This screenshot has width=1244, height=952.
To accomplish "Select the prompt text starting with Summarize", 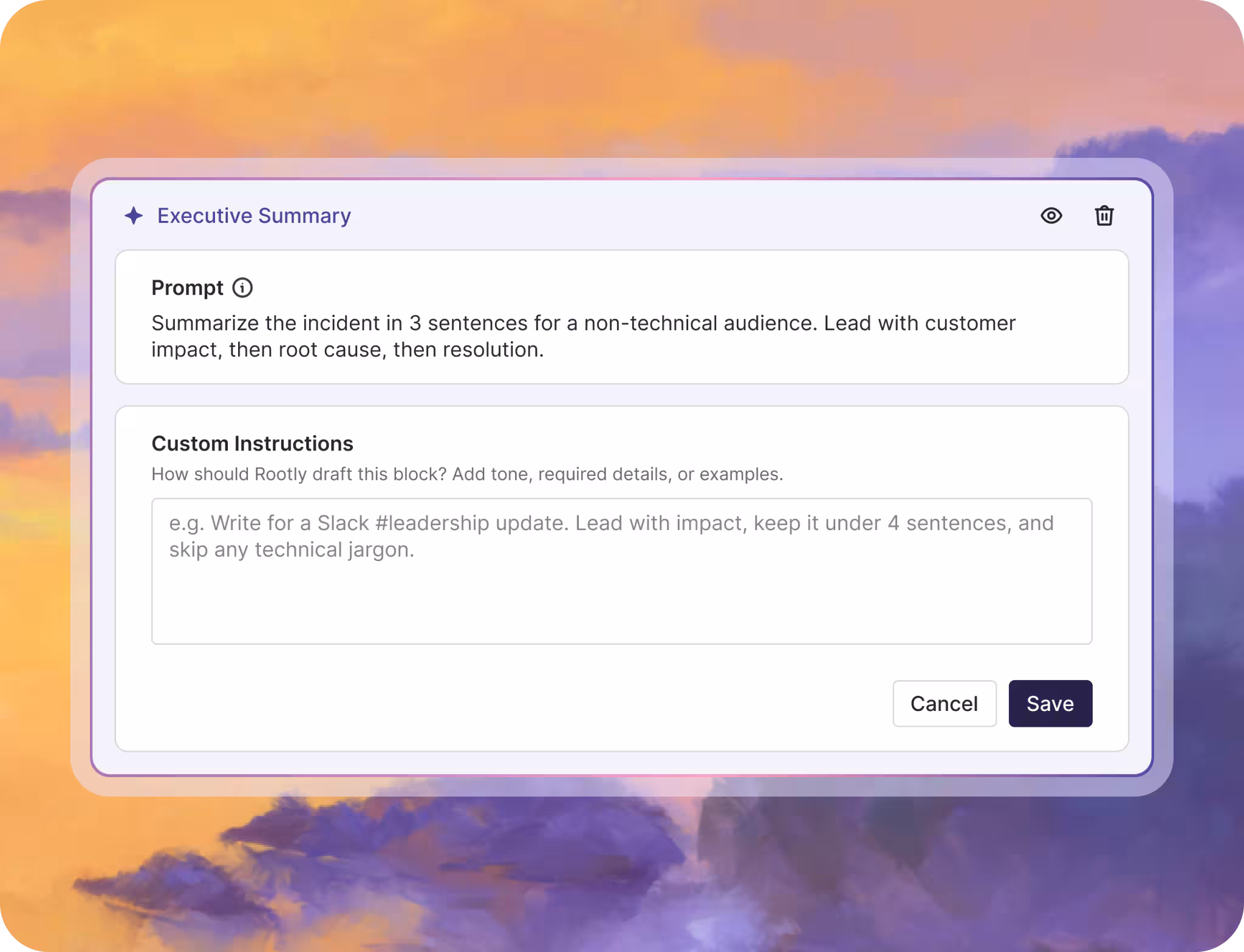I will [583, 336].
